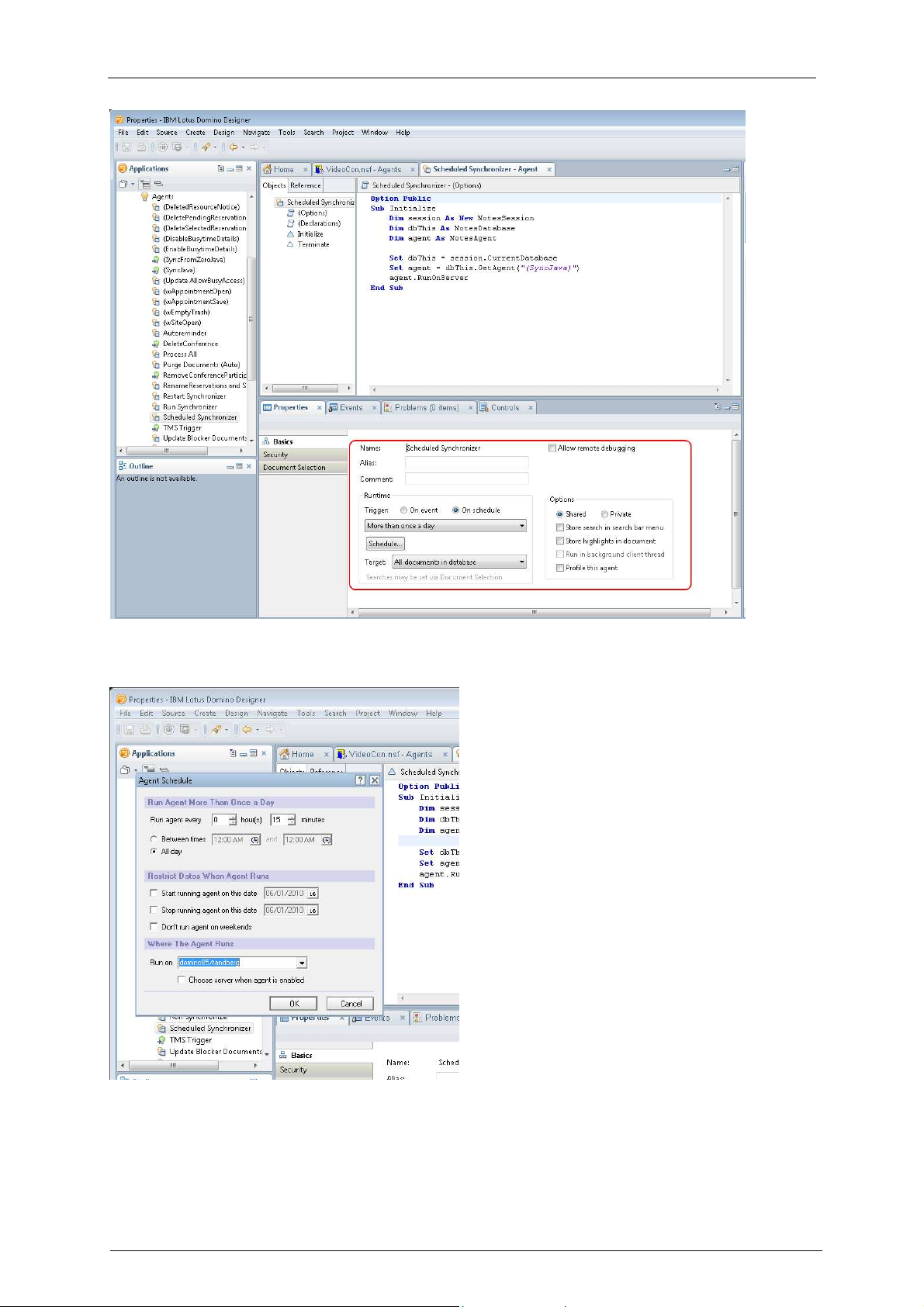This screenshot has width=924, height=1307.
Task: Check Store search in search bar menu
Action: [560, 527]
